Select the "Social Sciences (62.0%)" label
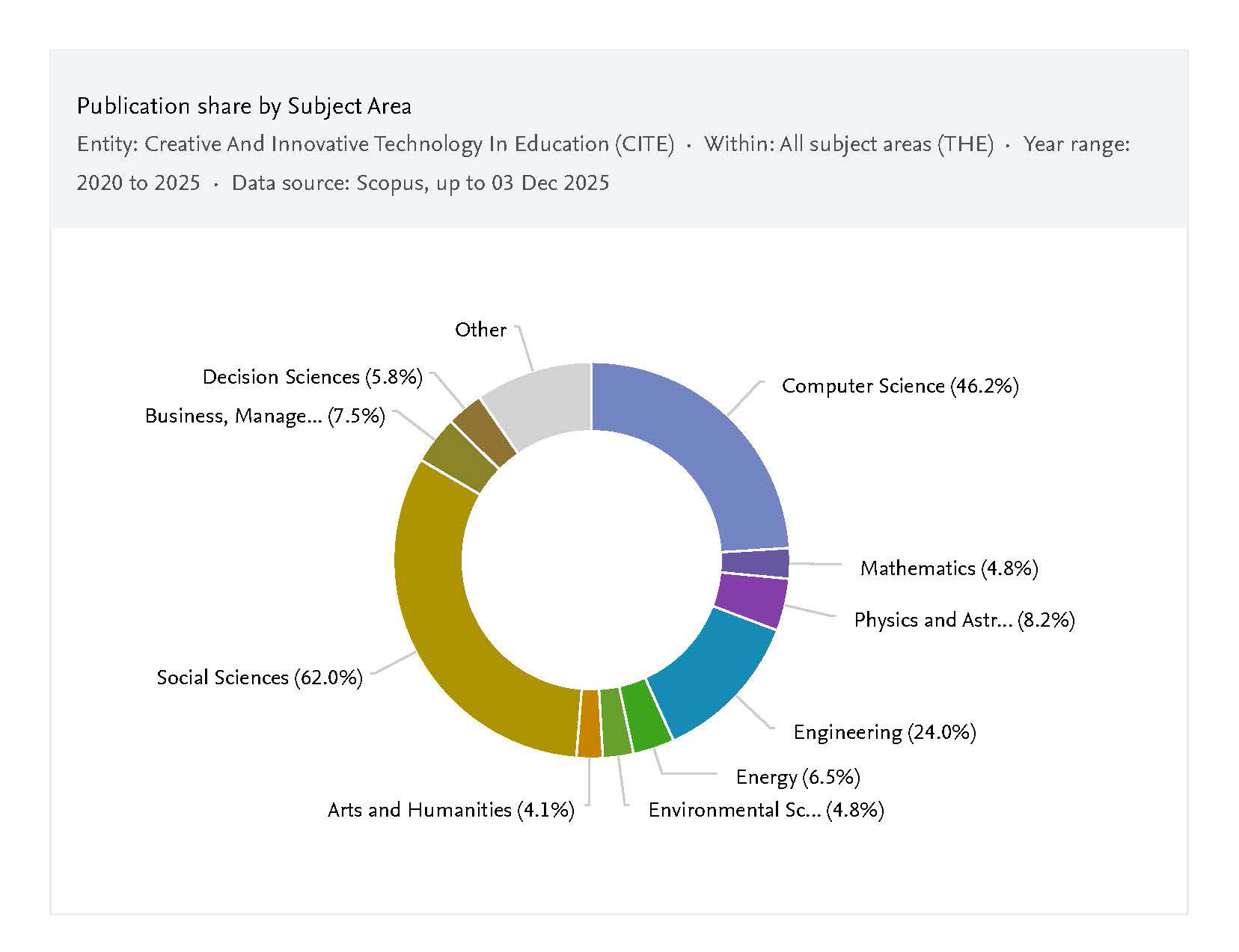Image resolution: width=1239 pixels, height=952 pixels. click(x=260, y=678)
